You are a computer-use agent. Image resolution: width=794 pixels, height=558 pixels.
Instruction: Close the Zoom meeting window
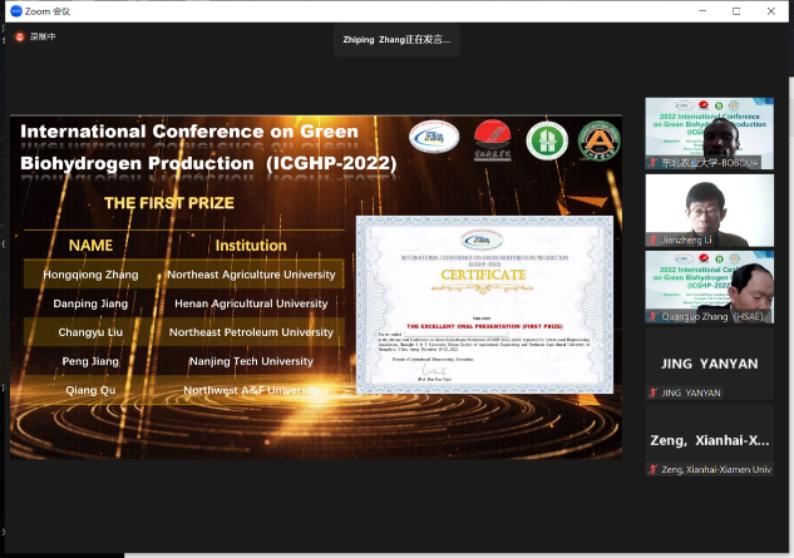[771, 11]
